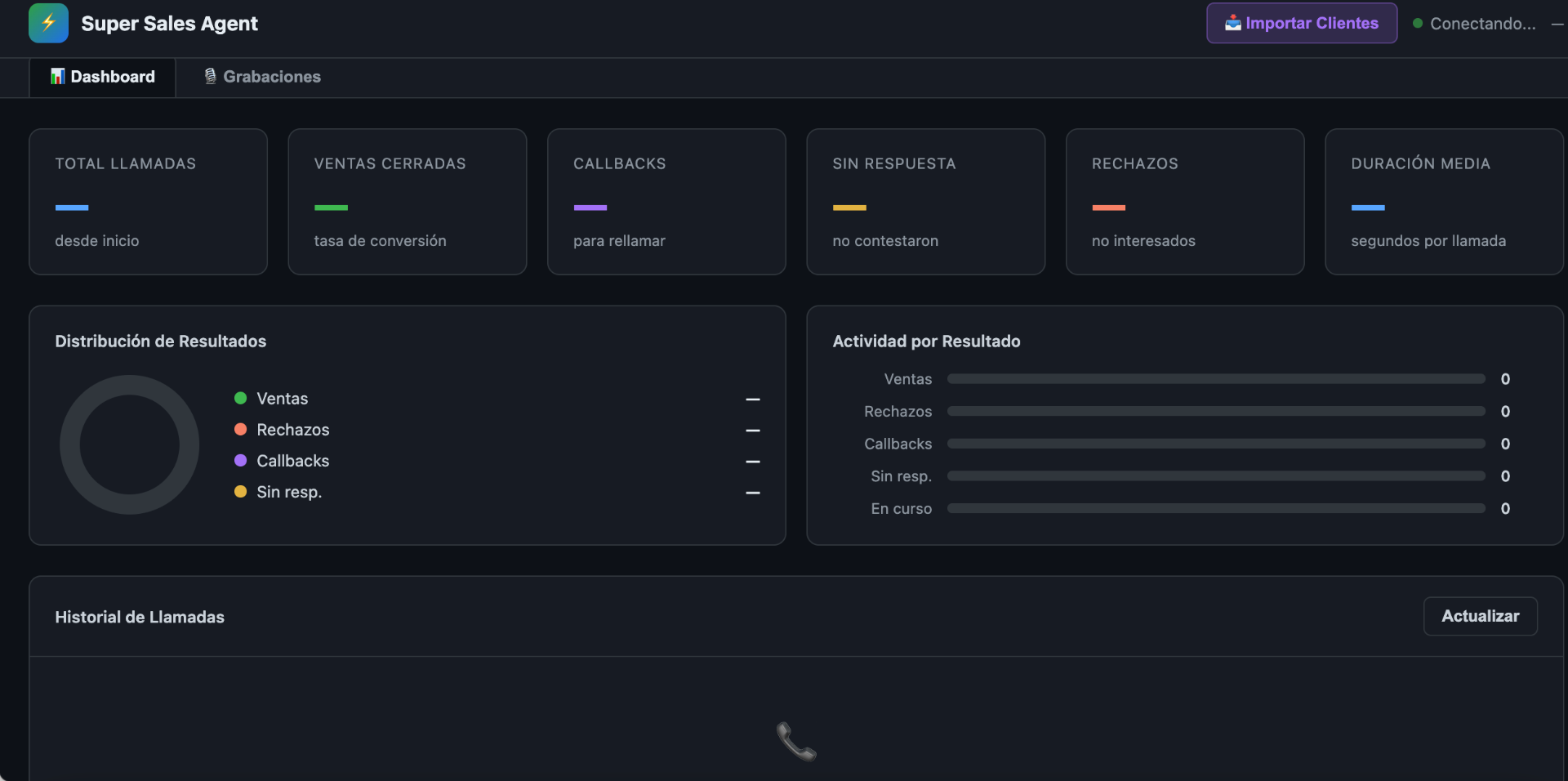Click the inbox icon on Importar Clientes
This screenshot has width=1568, height=781.
(x=1232, y=23)
